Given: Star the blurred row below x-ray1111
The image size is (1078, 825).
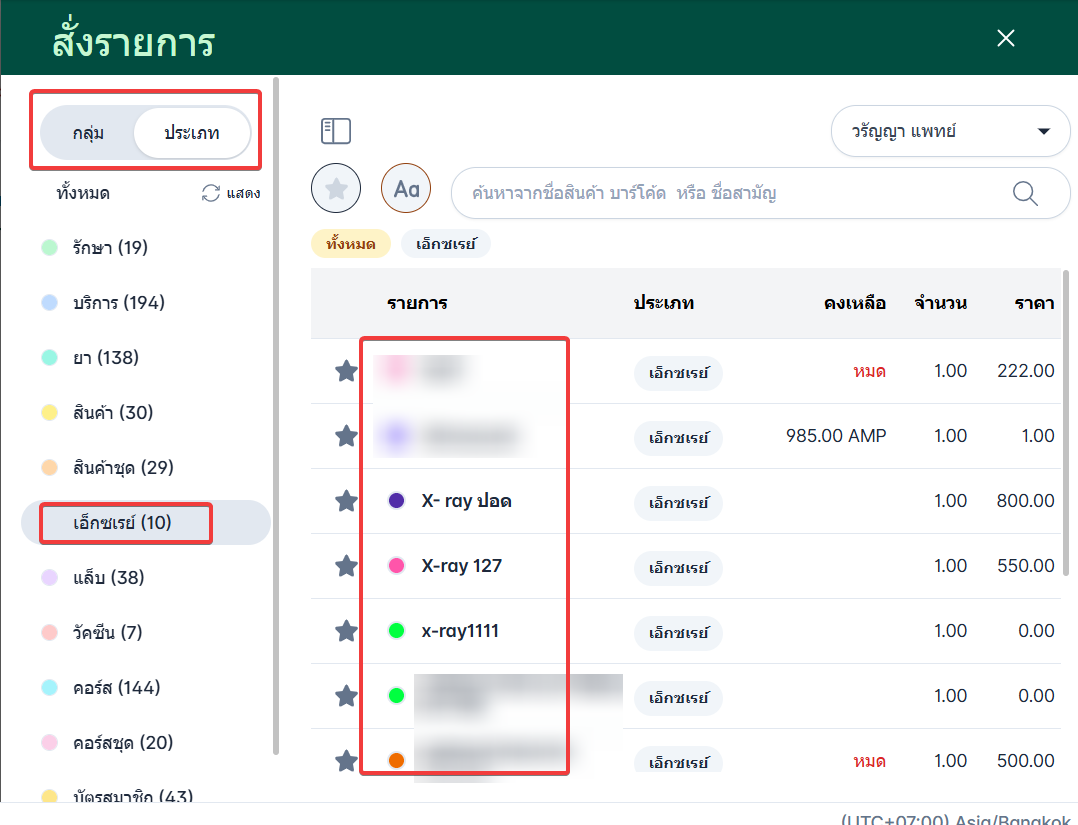Looking at the screenshot, I should click(x=346, y=696).
